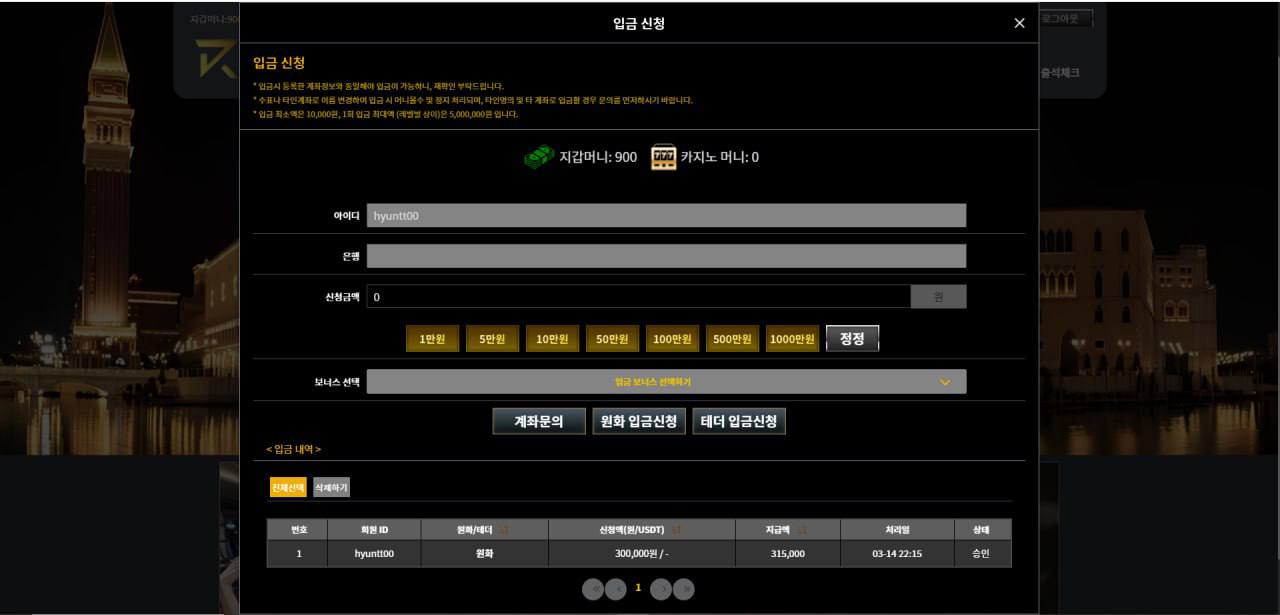Reset amount with 정정 button
Image resolution: width=1280 pixels, height=615 pixels.
(852, 339)
